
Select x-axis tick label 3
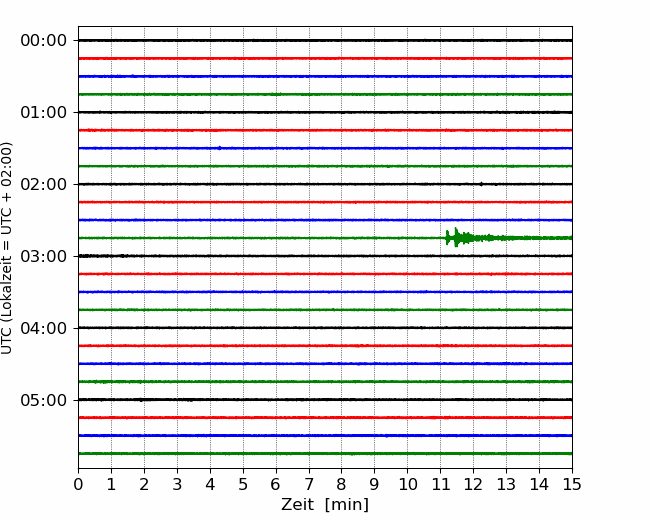[x=177, y=484]
